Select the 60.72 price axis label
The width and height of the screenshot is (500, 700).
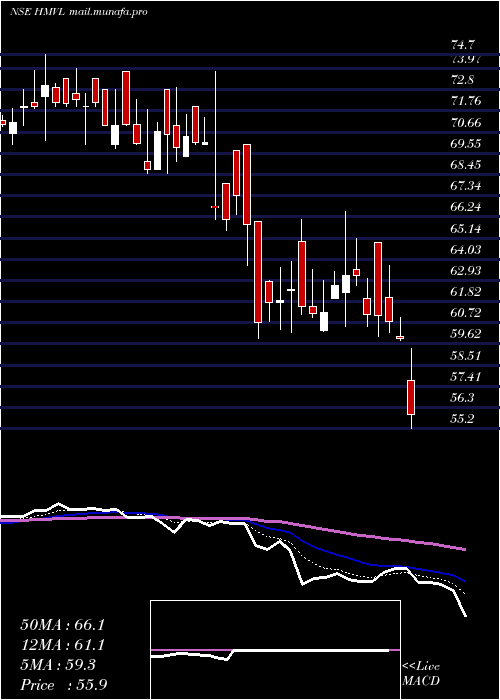pos(466,313)
